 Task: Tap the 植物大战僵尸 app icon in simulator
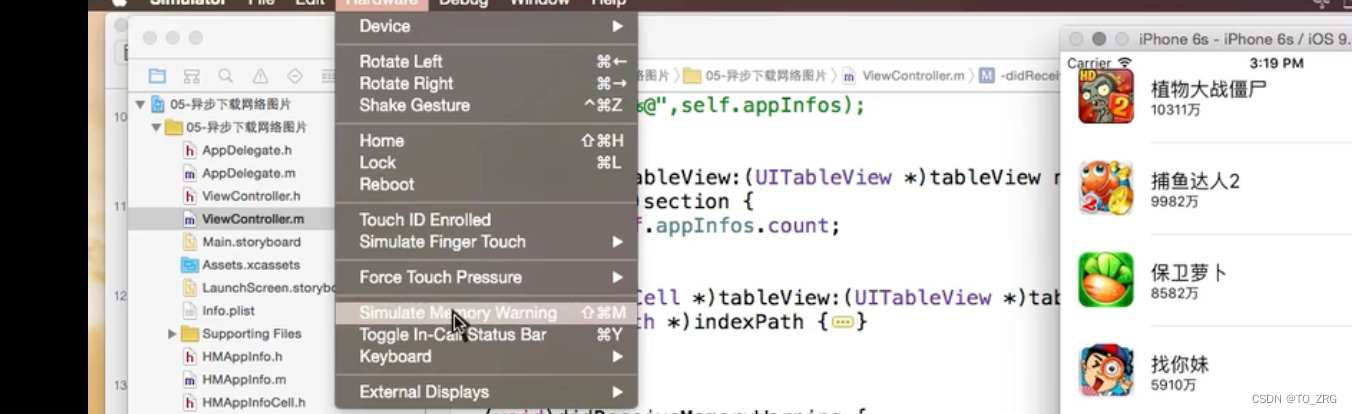click(x=1106, y=96)
